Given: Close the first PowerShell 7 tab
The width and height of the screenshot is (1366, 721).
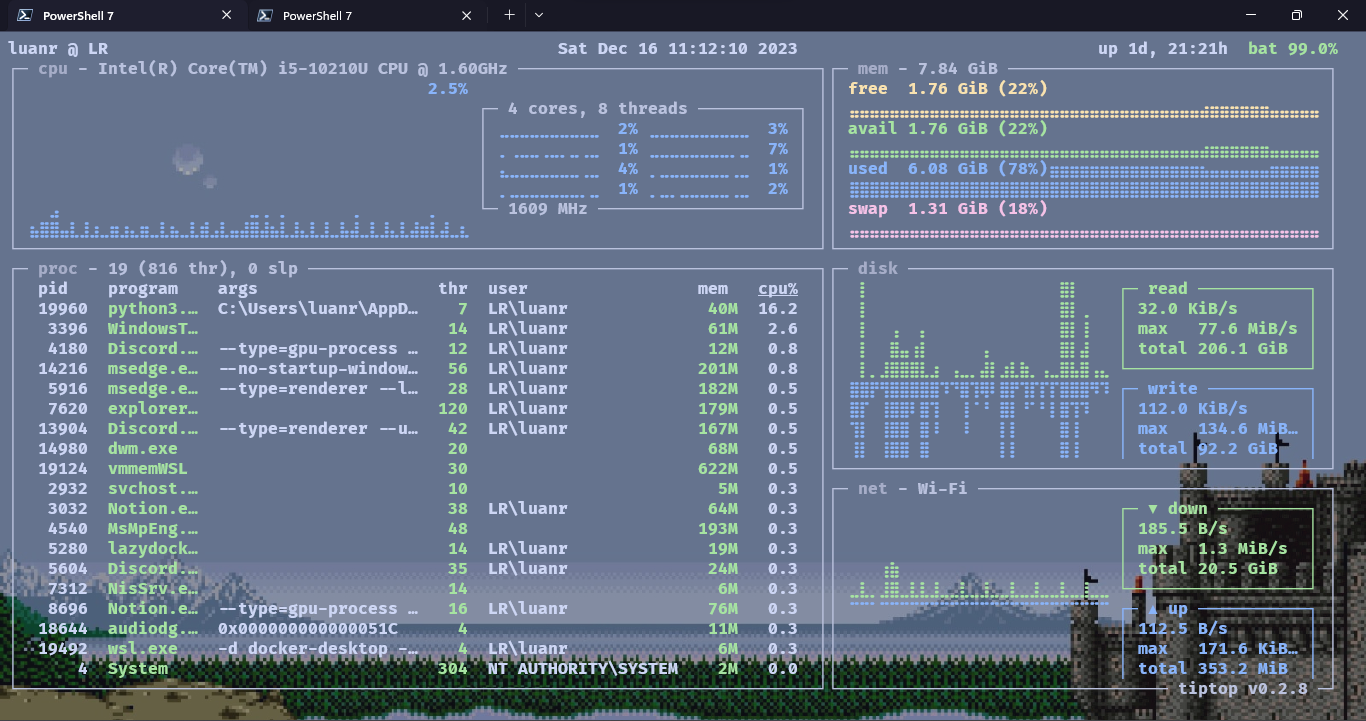Looking at the screenshot, I should (x=227, y=15).
